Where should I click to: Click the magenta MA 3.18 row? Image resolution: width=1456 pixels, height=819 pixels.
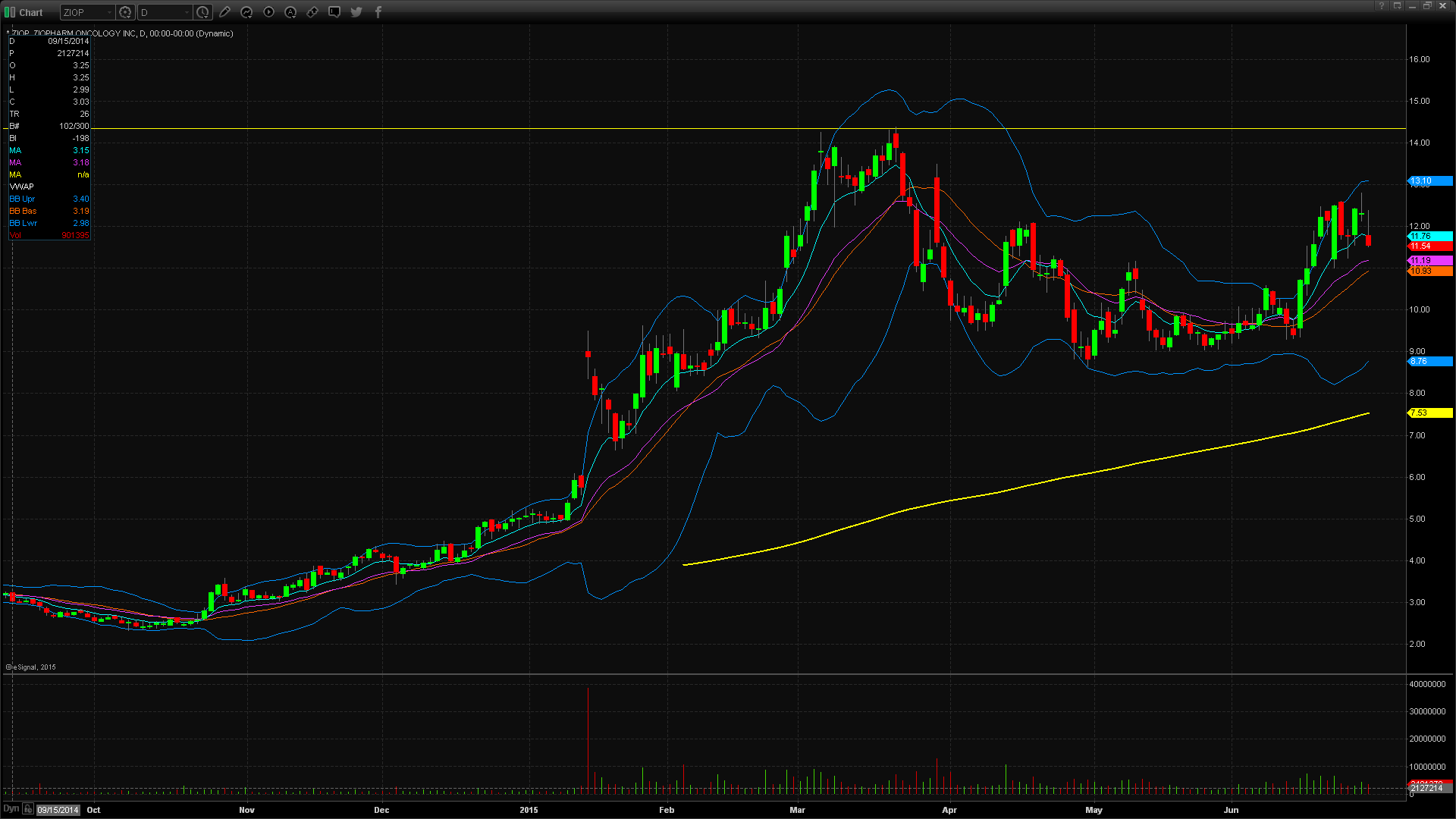(49, 162)
